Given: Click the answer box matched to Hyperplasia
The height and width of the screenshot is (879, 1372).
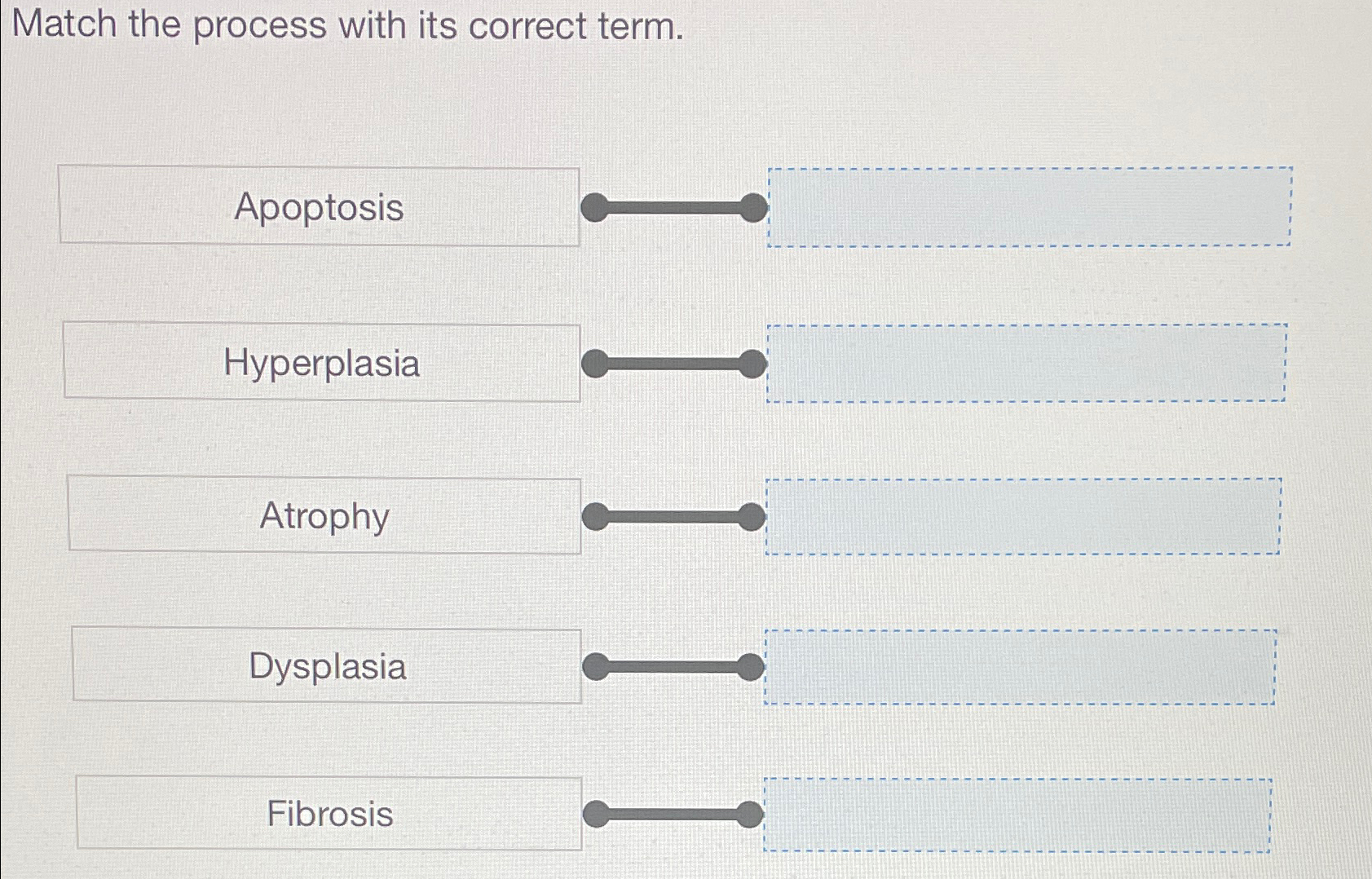Looking at the screenshot, I should [1029, 362].
